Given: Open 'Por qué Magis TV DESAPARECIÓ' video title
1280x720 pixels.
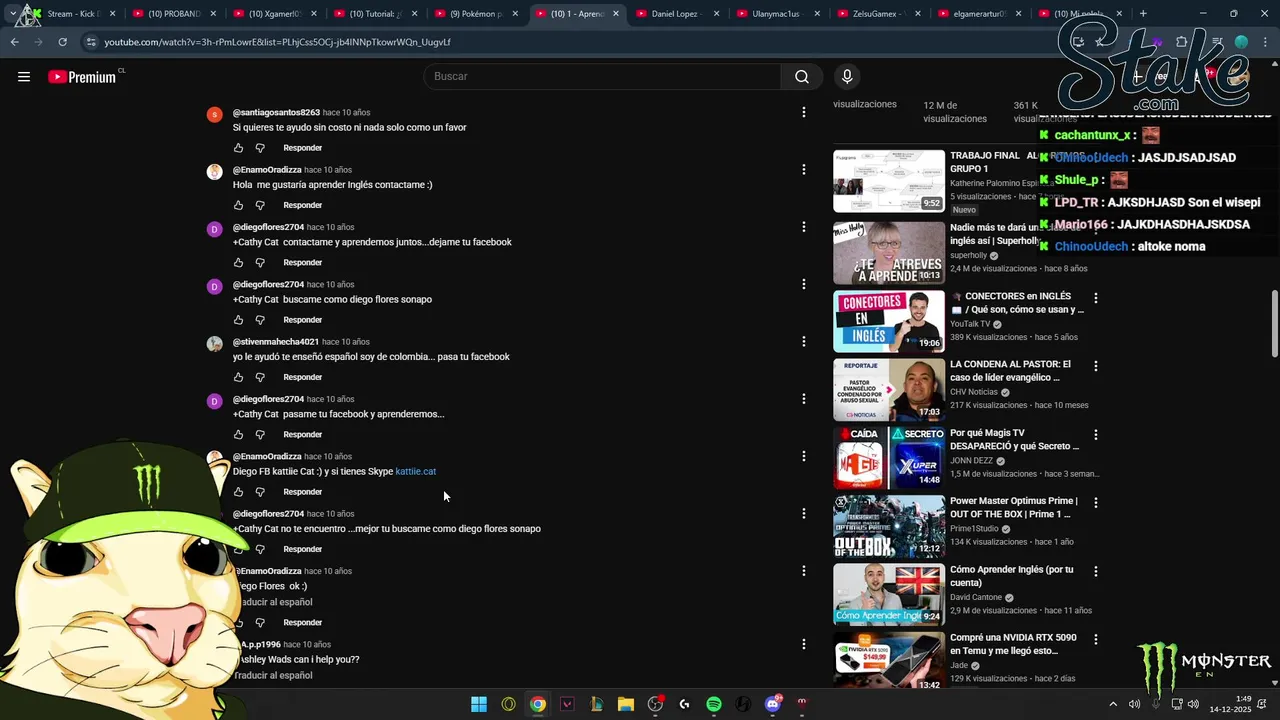Looking at the screenshot, I should pos(1015,440).
